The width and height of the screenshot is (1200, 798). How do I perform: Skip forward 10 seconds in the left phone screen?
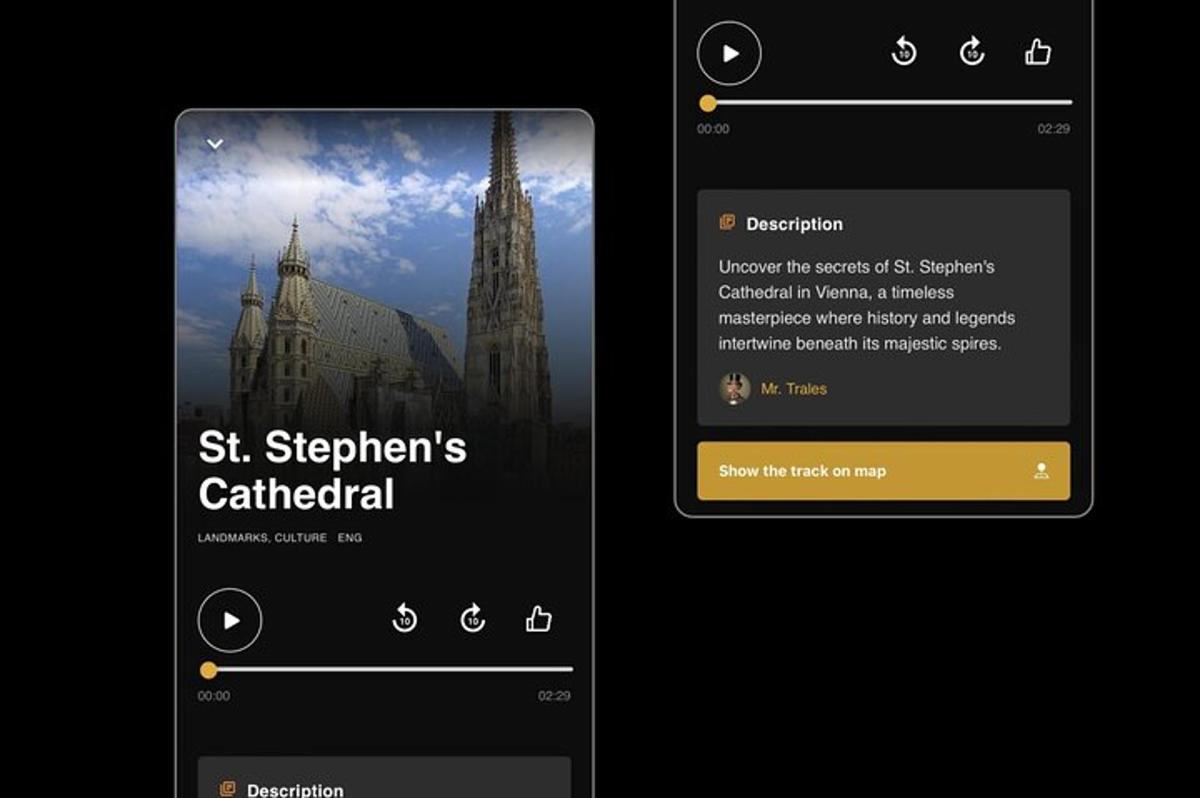[472, 619]
